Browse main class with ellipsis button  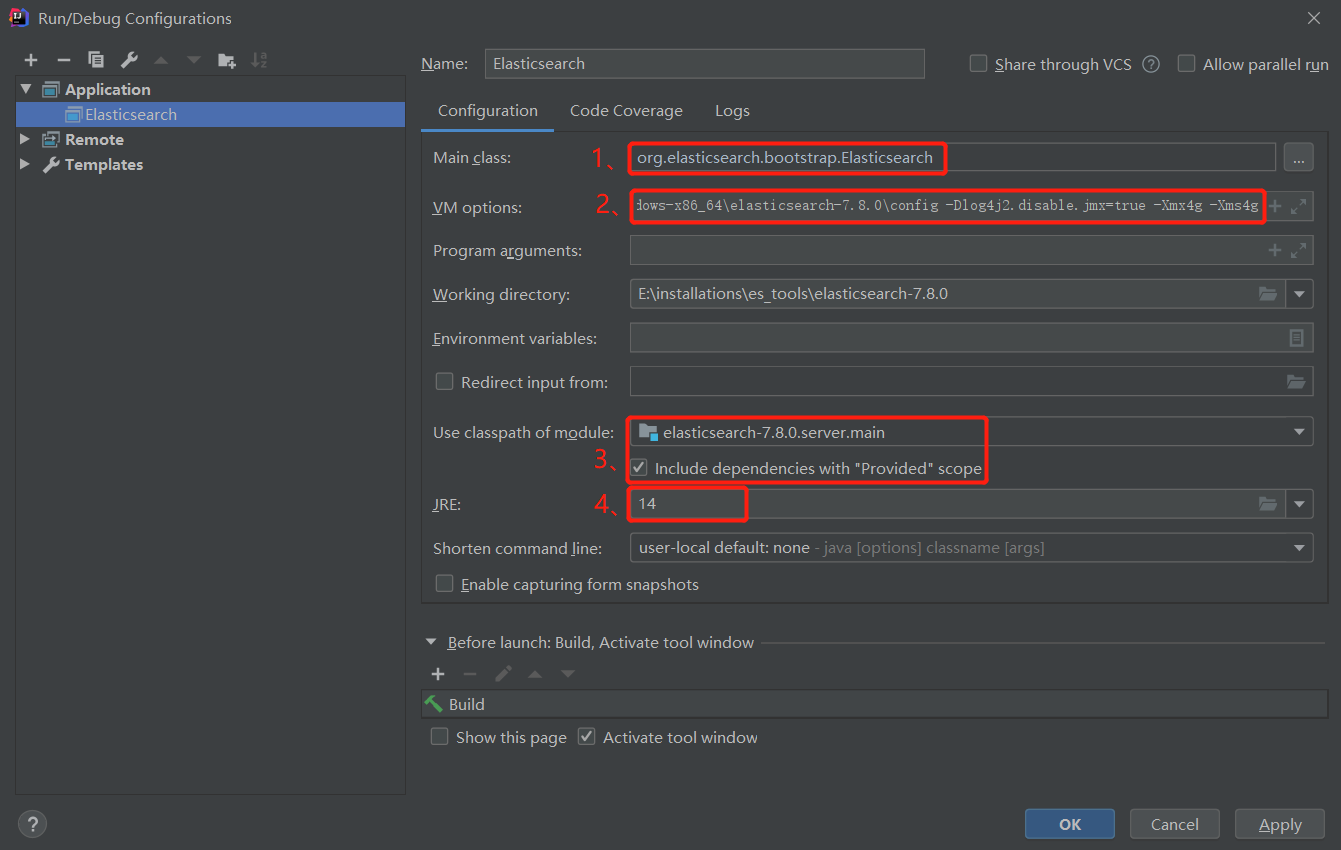(x=1298, y=157)
